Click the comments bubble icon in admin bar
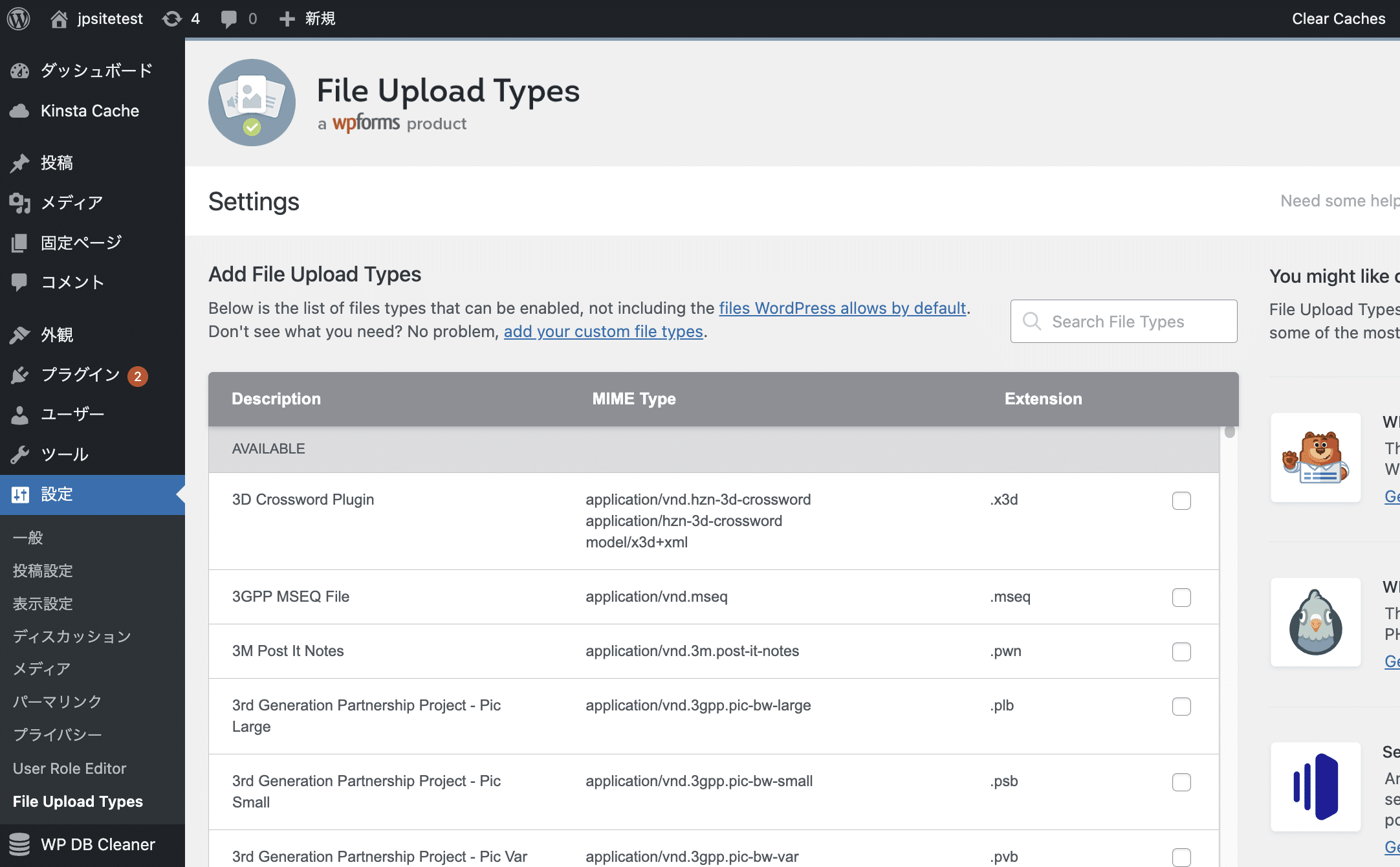 [228, 19]
